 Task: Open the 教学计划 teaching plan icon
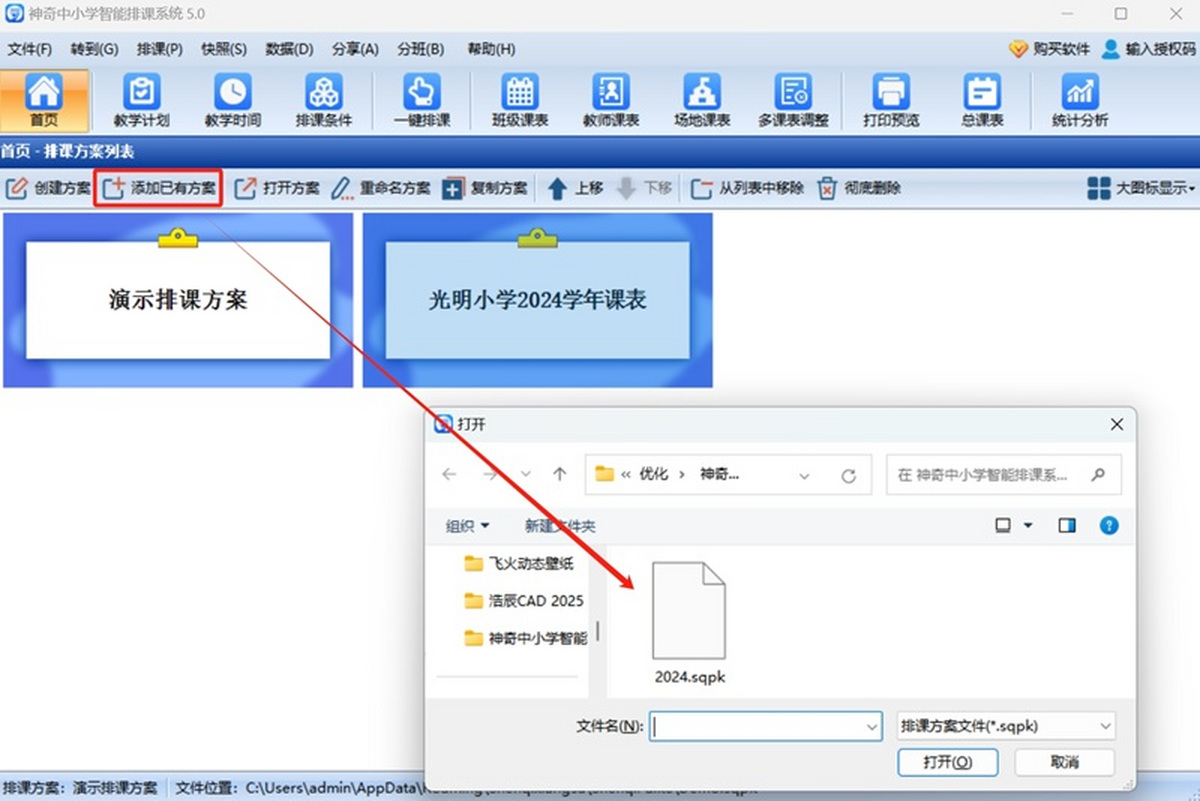141,101
